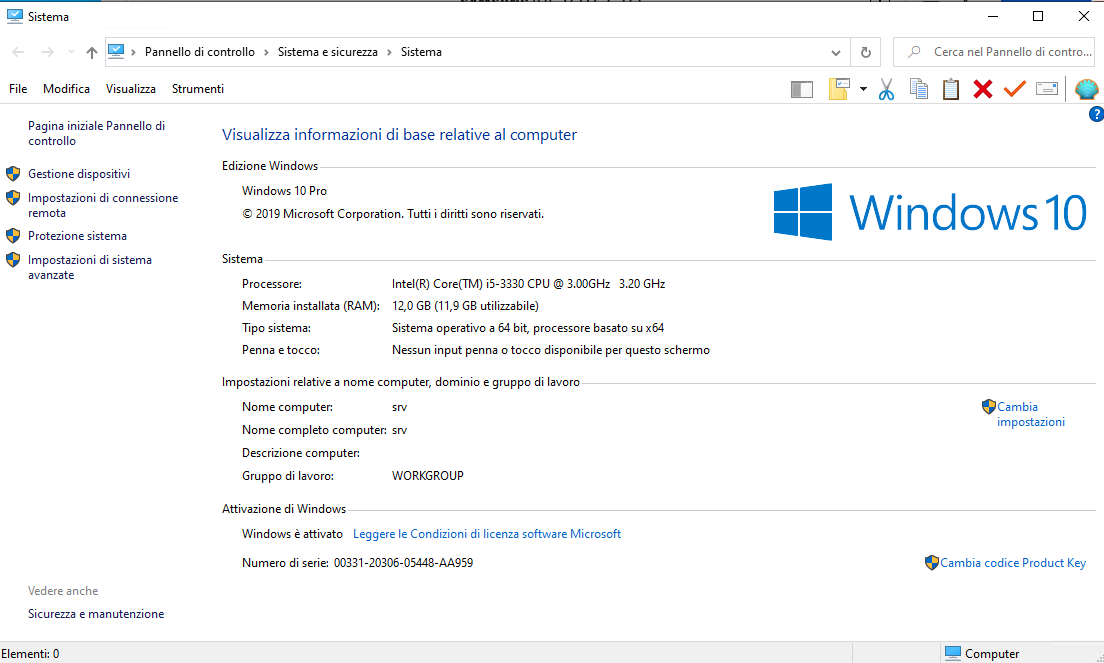Viewport: 1104px width, 663px height.
Task: Open the File menu
Action: coord(18,89)
